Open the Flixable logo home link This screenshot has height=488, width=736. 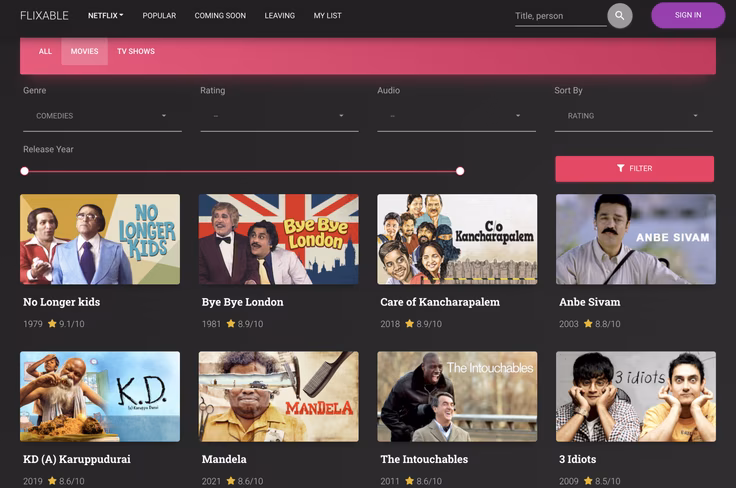pyautogui.click(x=44, y=15)
